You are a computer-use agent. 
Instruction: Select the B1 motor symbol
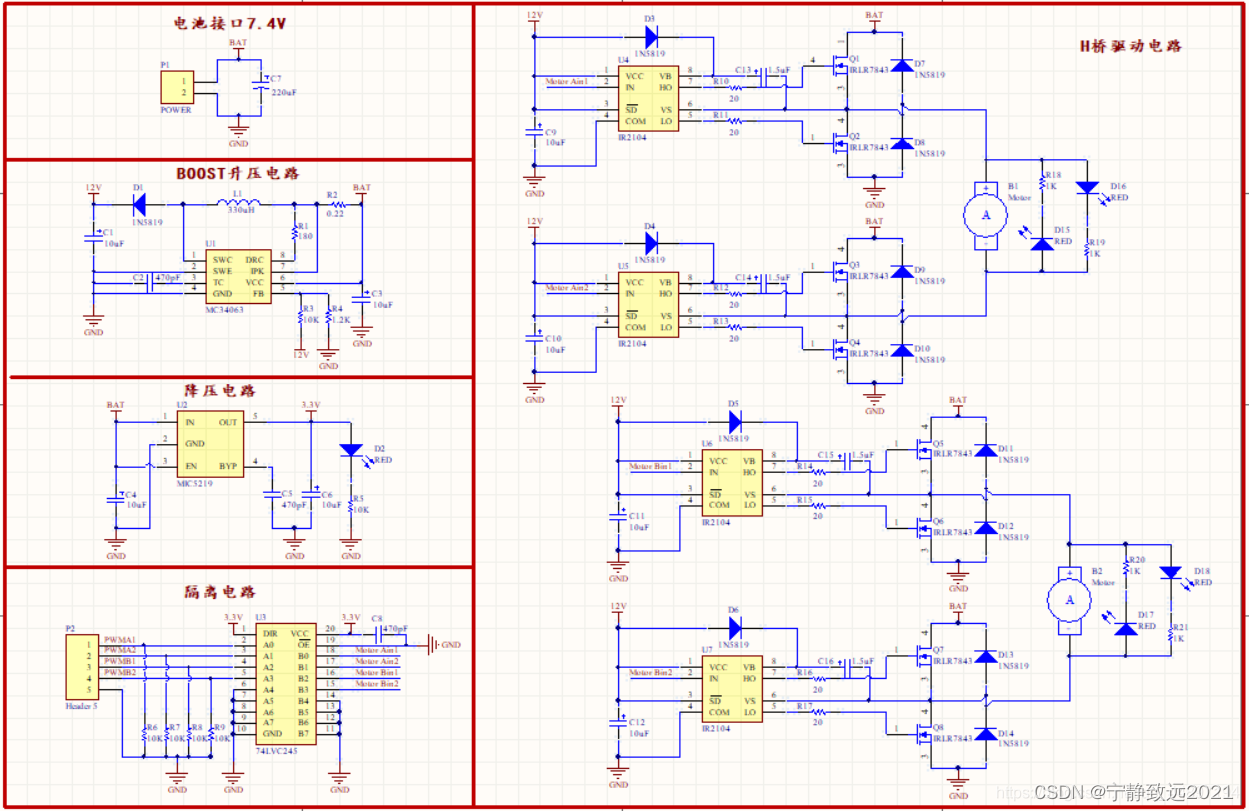tap(986, 213)
